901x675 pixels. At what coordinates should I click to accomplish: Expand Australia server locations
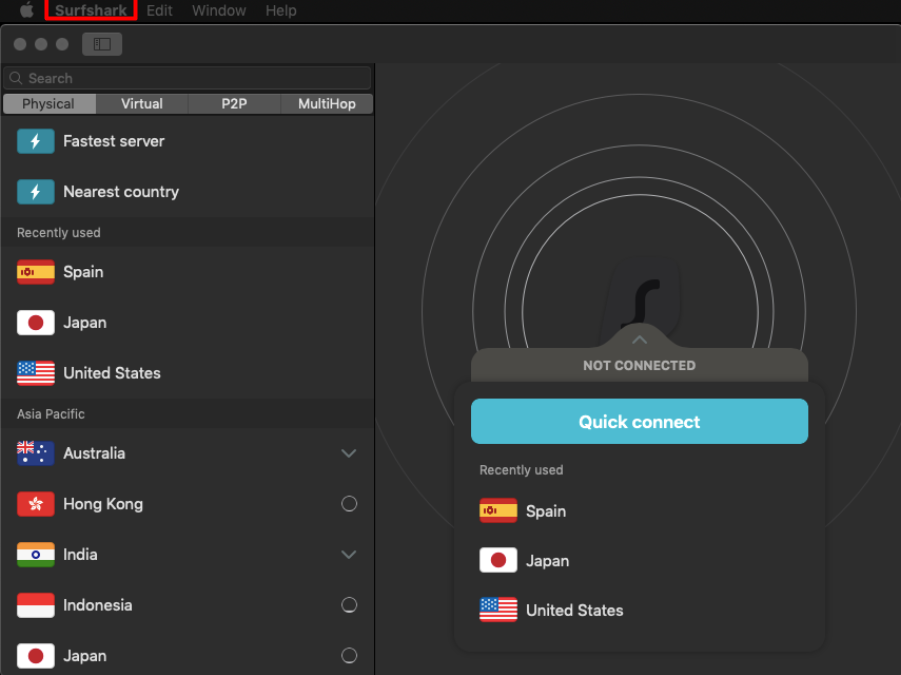349,453
